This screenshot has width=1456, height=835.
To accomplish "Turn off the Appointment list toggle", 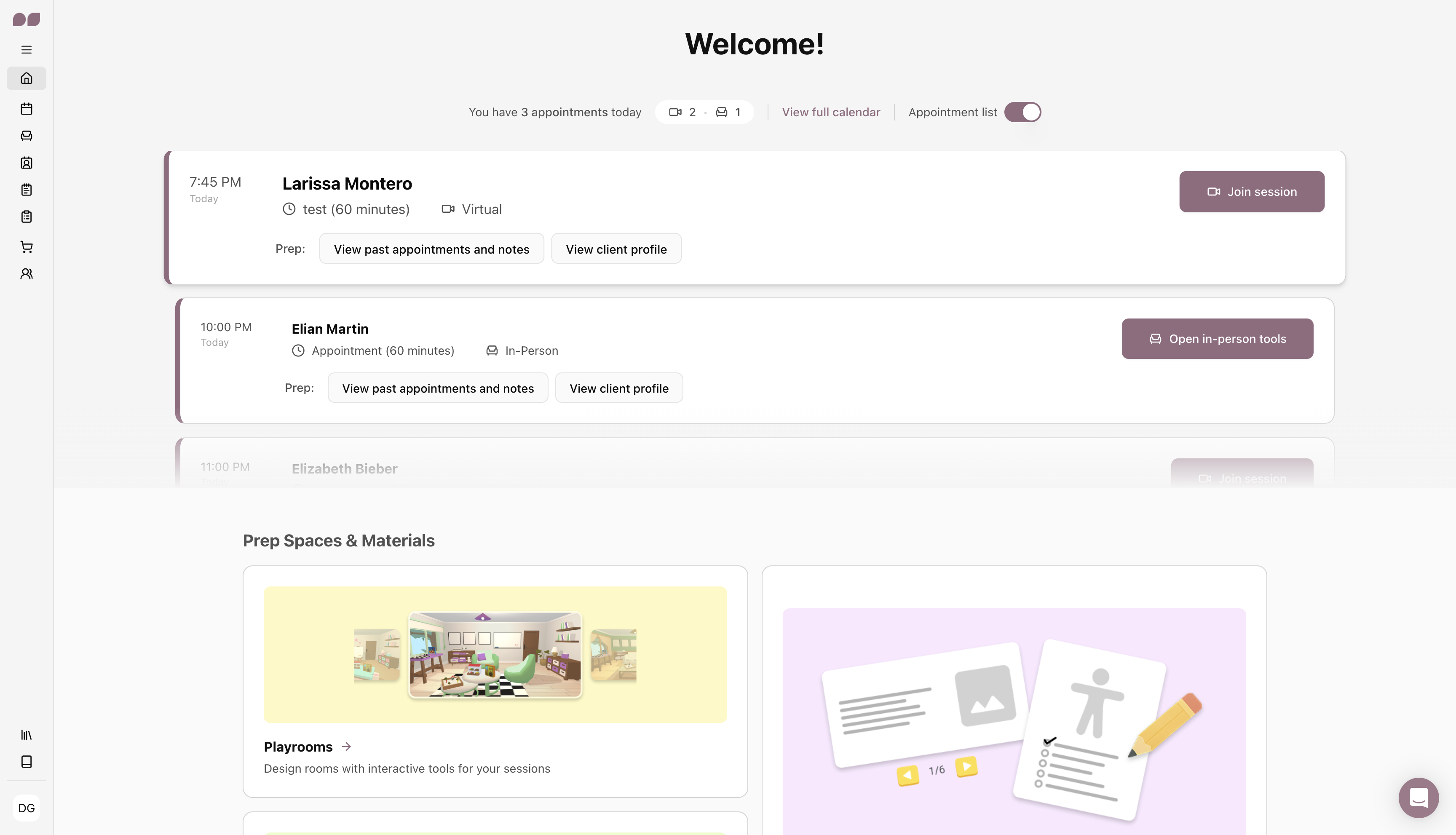I will pos(1022,112).
